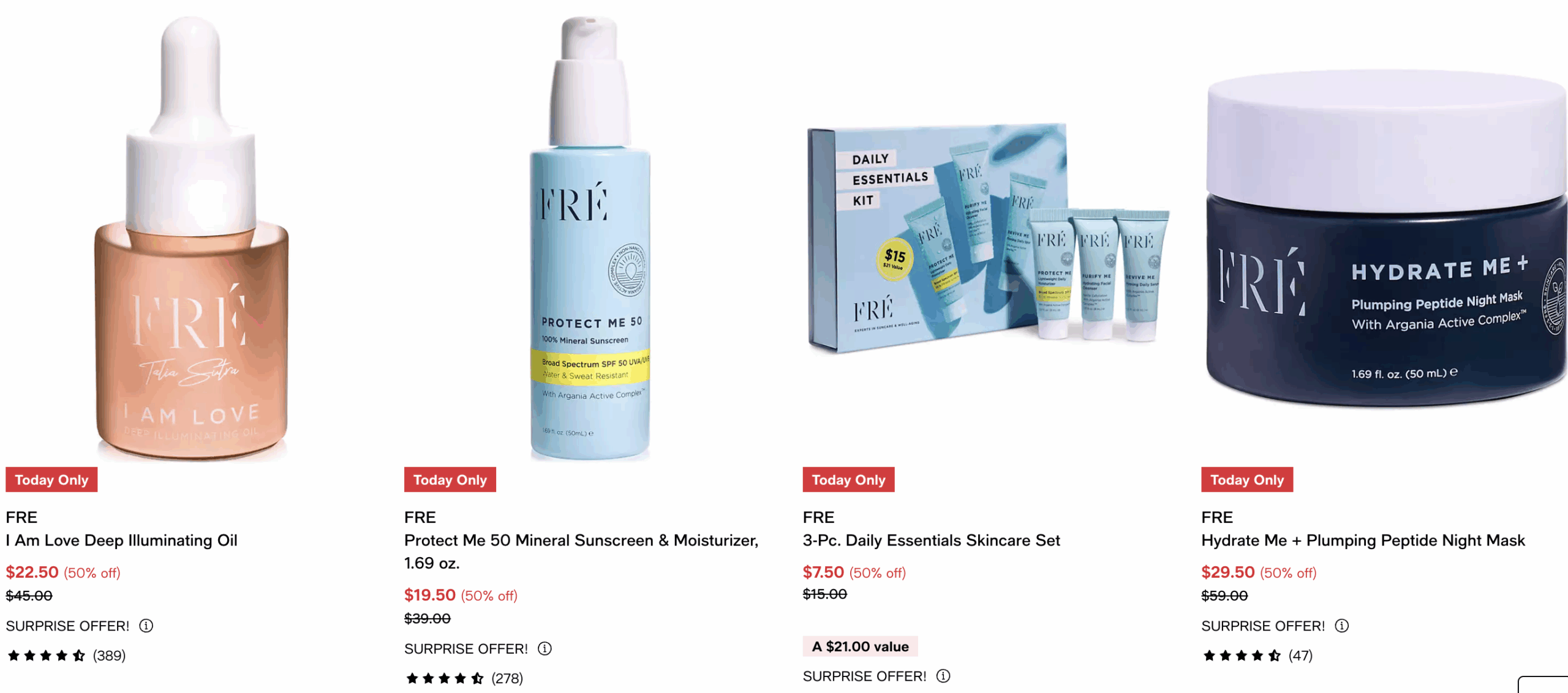View the (47) reviews count
The width and height of the screenshot is (1568, 693).
(1300, 656)
